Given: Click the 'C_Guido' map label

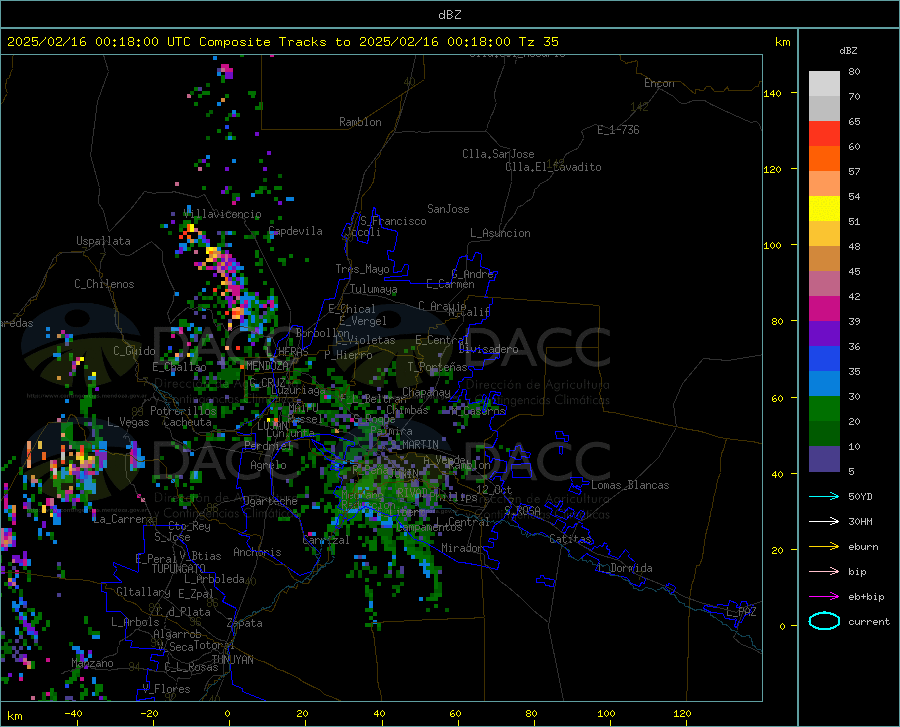Looking at the screenshot, I should [134, 351].
